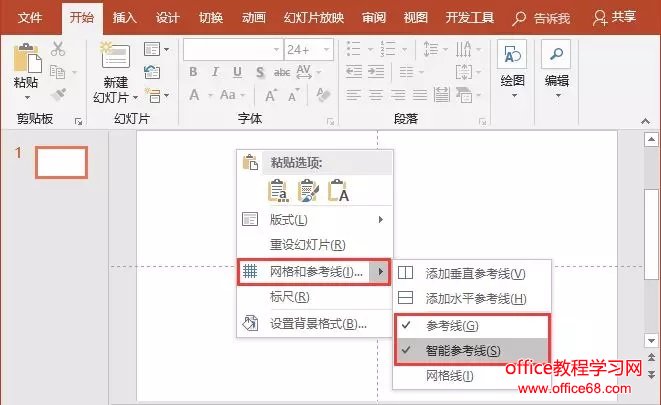Image resolution: width=661 pixels, height=405 pixels.
Task: Expand the New Slide dropdown arrow
Action: [x=135, y=98]
